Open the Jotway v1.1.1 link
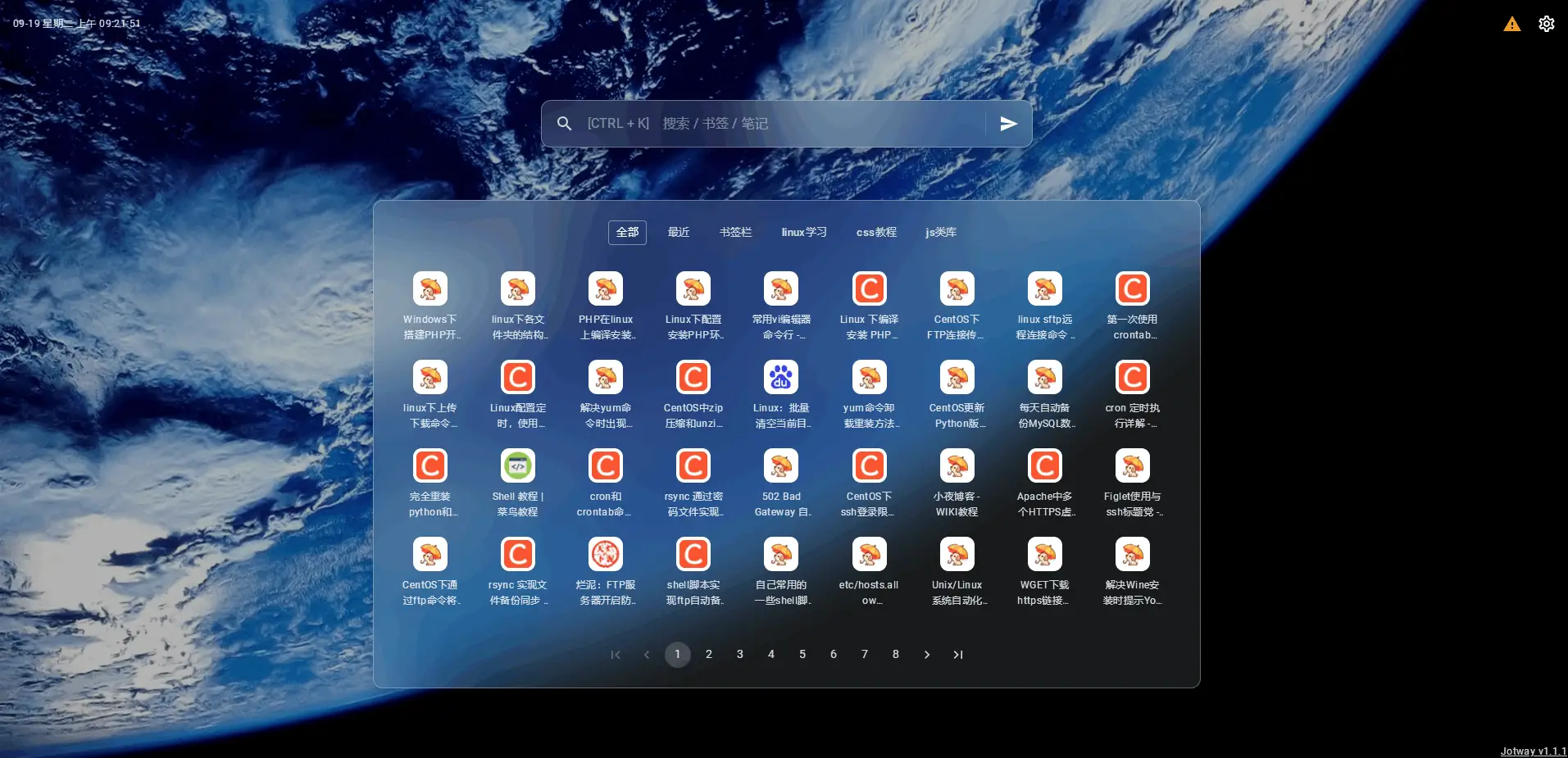The height and width of the screenshot is (758, 1568). point(1533,751)
